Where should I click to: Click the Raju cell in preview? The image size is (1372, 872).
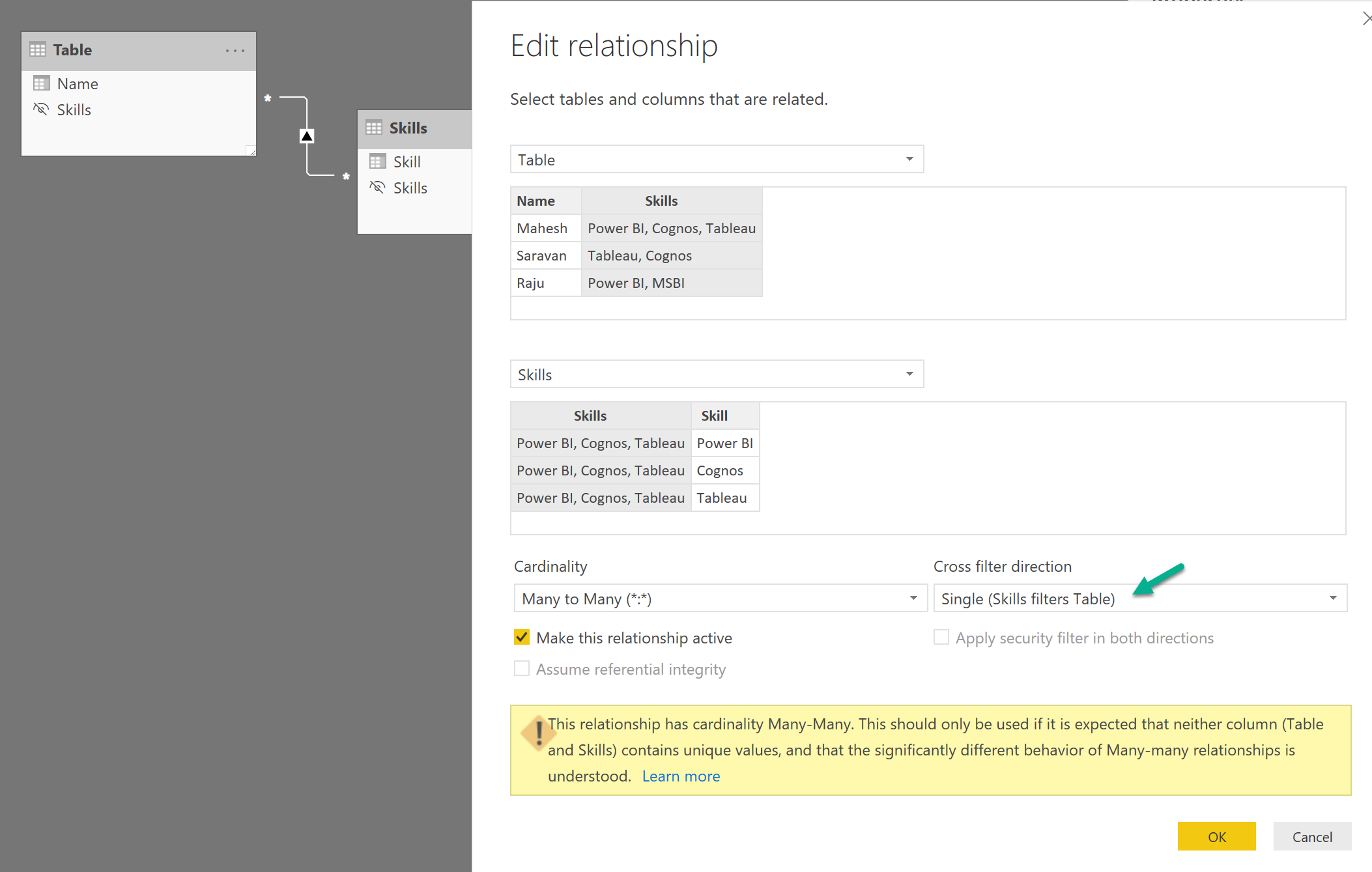click(546, 283)
